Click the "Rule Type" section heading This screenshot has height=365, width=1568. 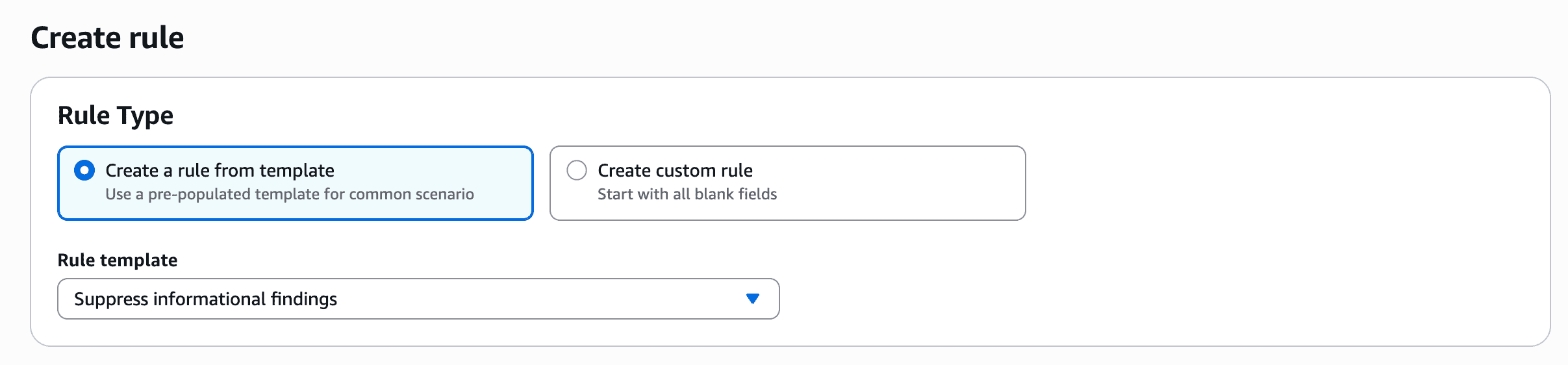[116, 116]
